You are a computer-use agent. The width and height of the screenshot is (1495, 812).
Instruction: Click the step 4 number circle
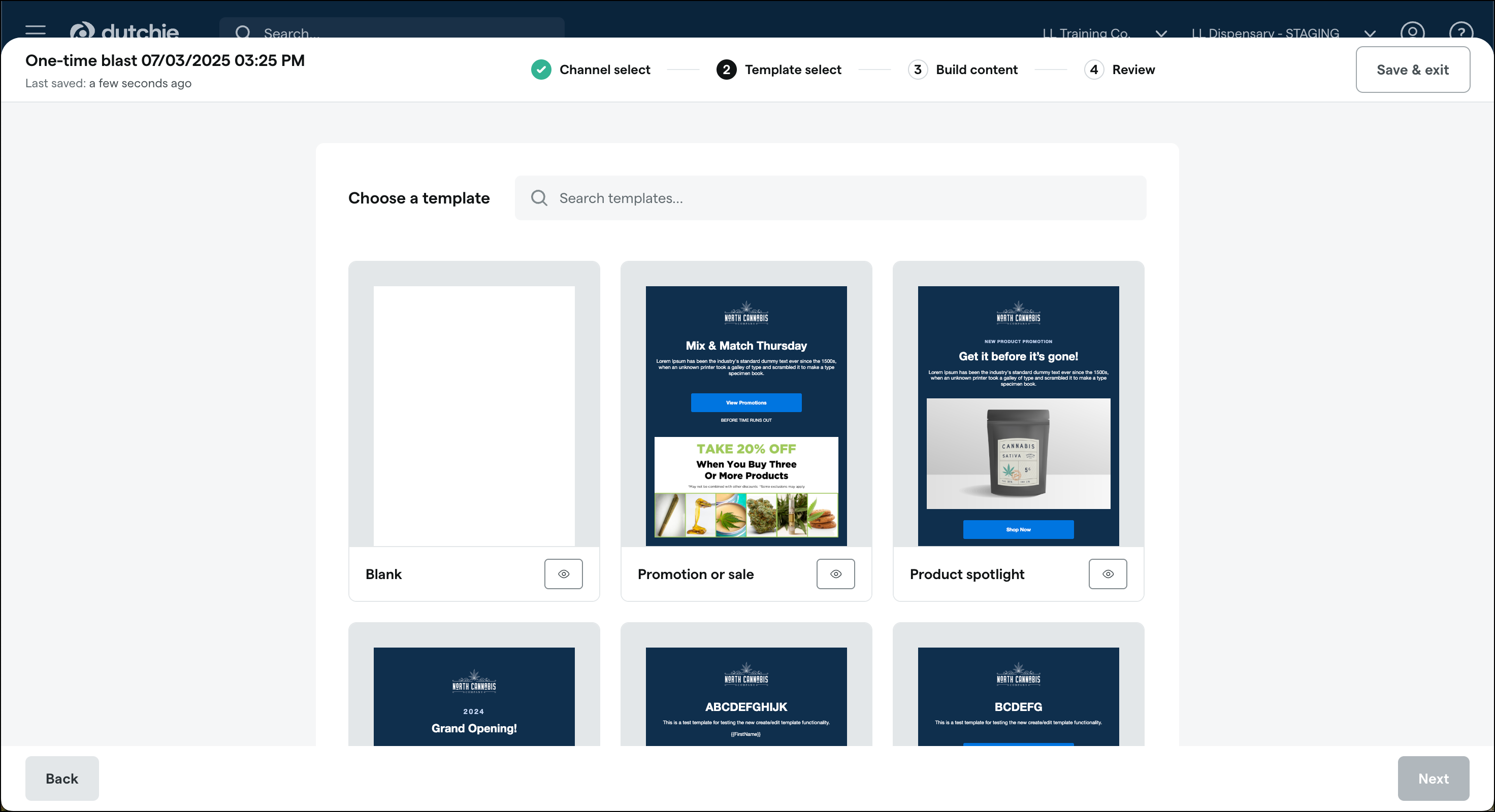click(x=1094, y=70)
